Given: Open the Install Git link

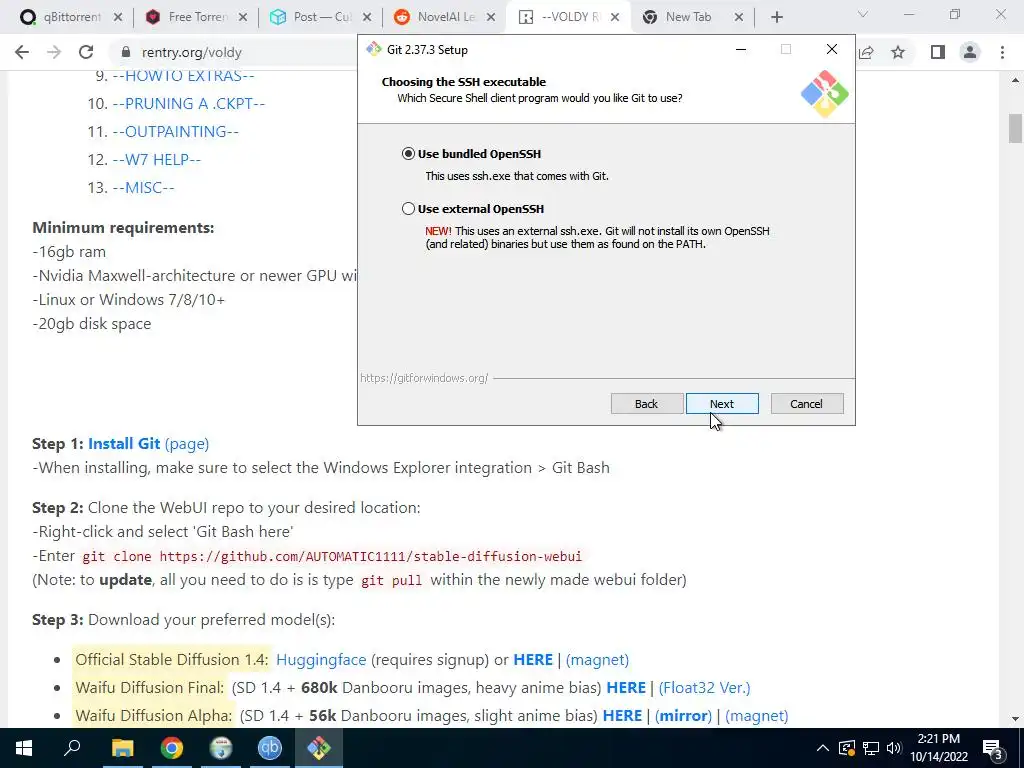Looking at the screenshot, I should (124, 444).
